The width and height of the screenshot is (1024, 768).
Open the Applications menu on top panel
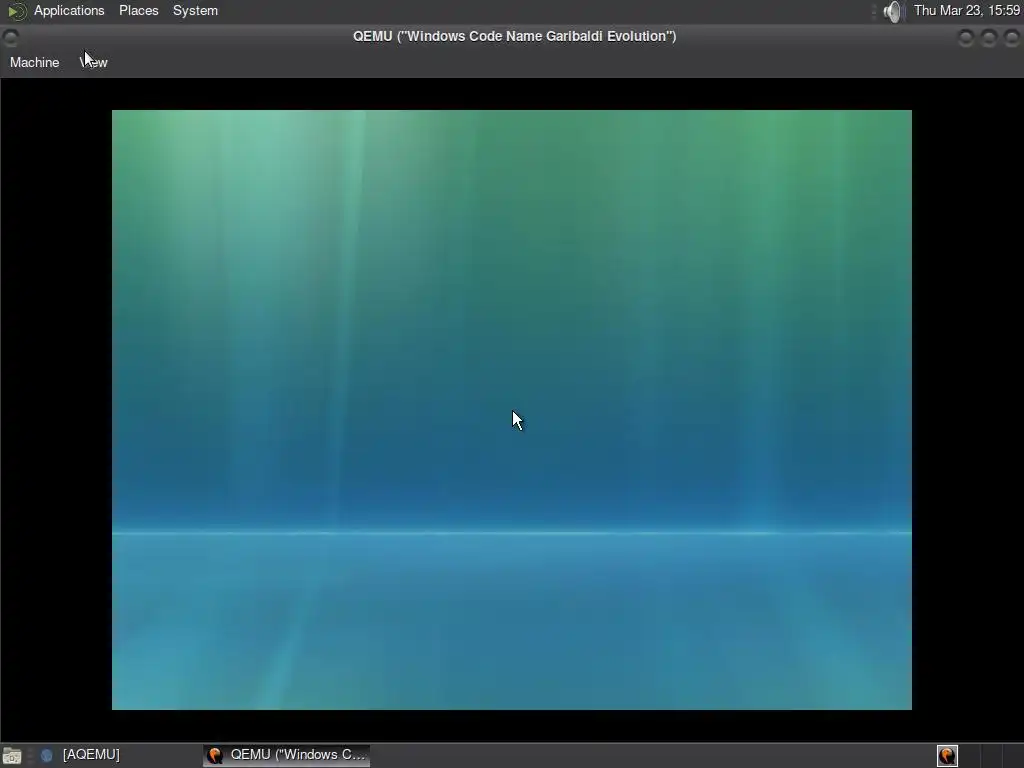pyautogui.click(x=69, y=10)
